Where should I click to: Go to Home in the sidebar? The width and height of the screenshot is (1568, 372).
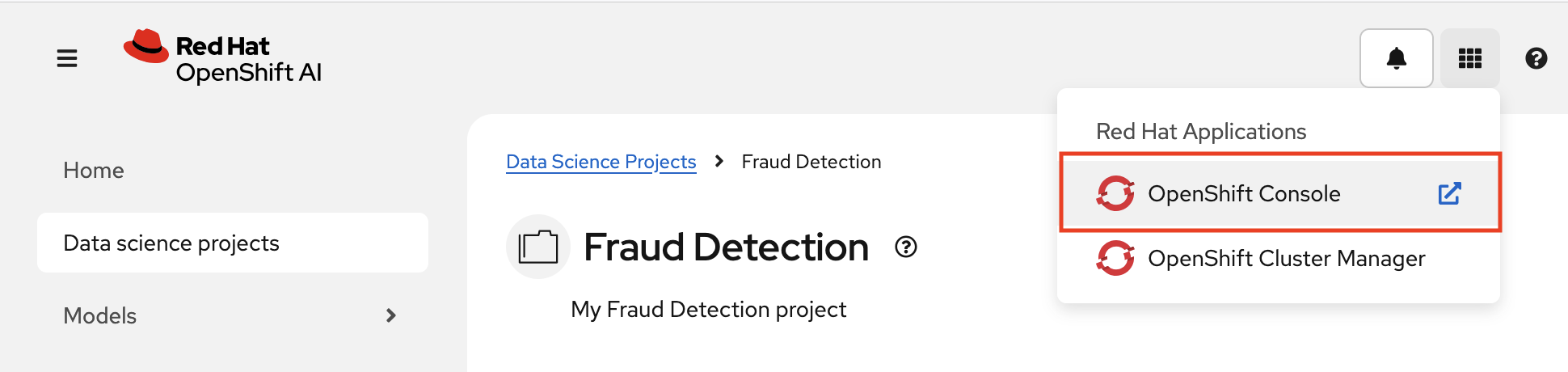94,170
